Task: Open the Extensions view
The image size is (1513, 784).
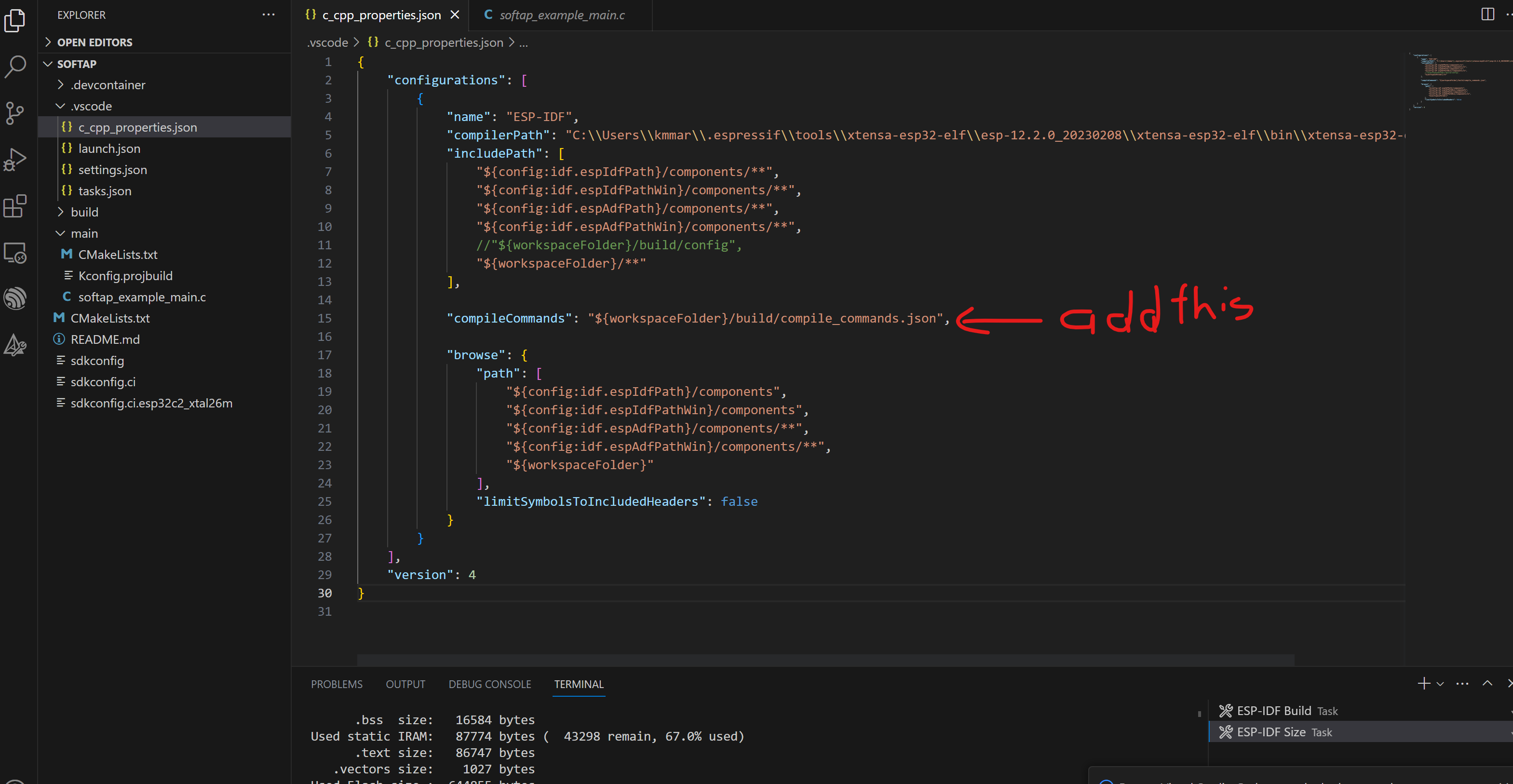Action: 14,206
